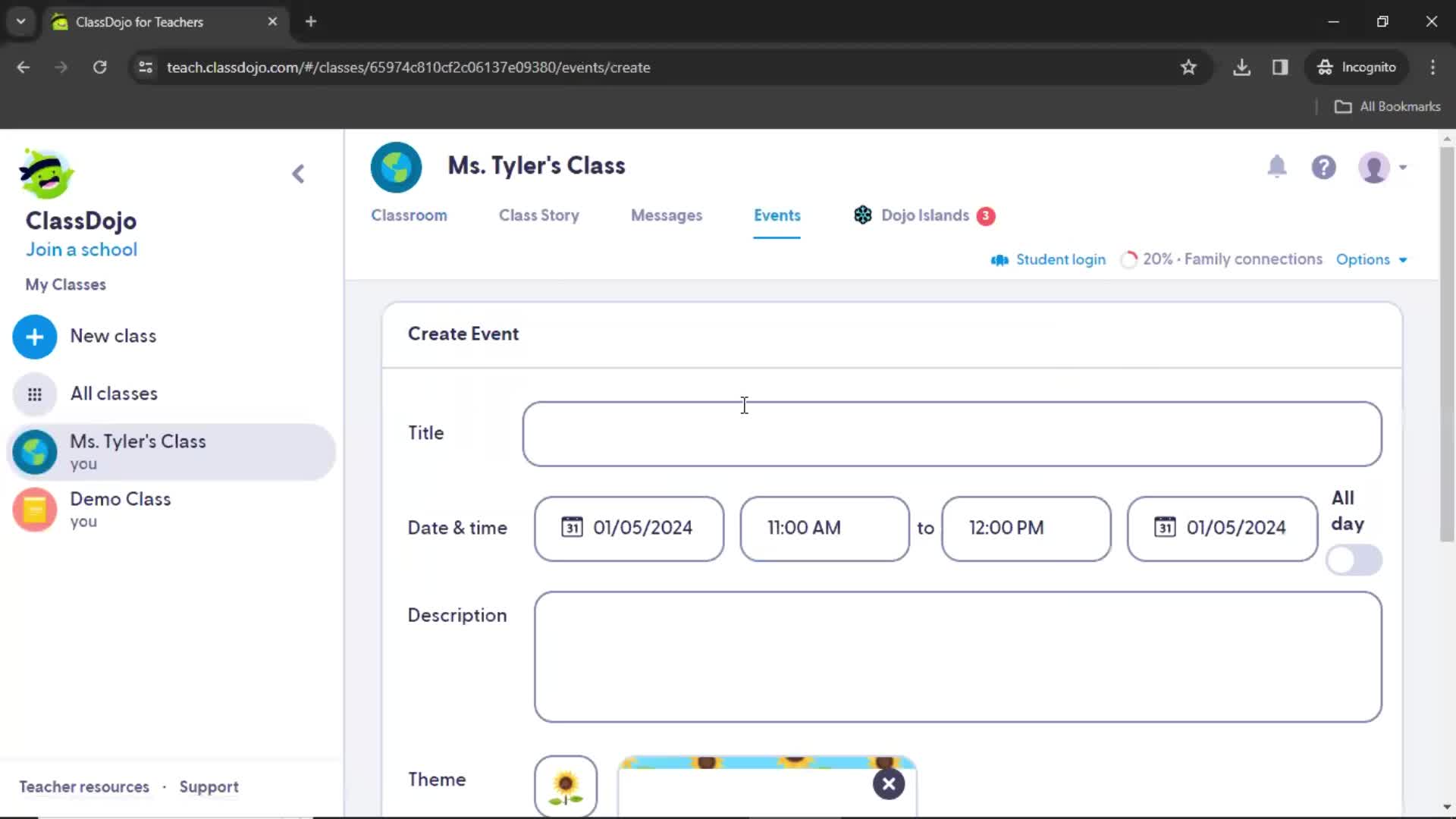The width and height of the screenshot is (1456, 819).
Task: Open the 12:00 PM end time dropdown
Action: 1026,529
